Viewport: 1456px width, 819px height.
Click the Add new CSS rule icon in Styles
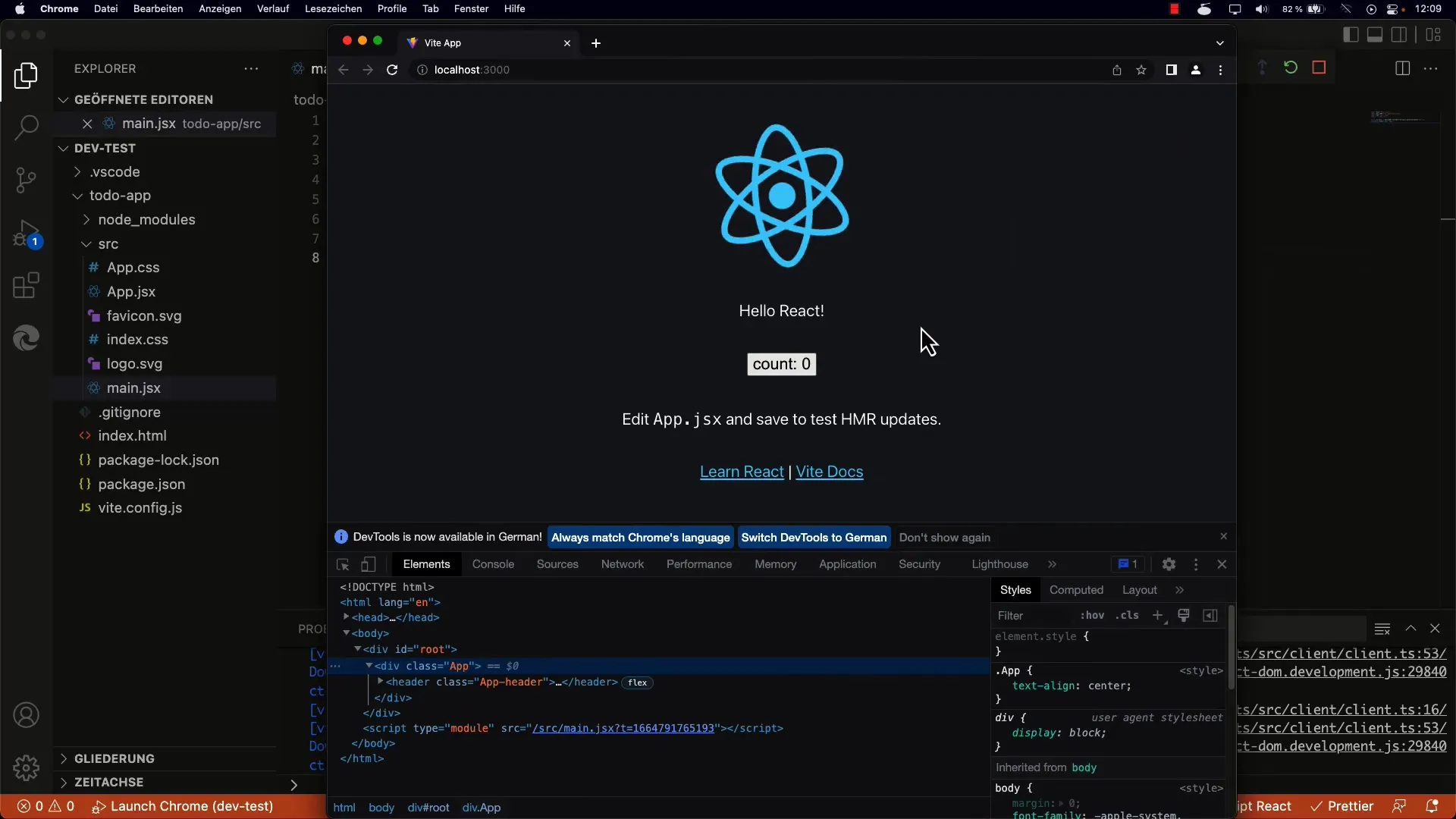coord(1157,615)
